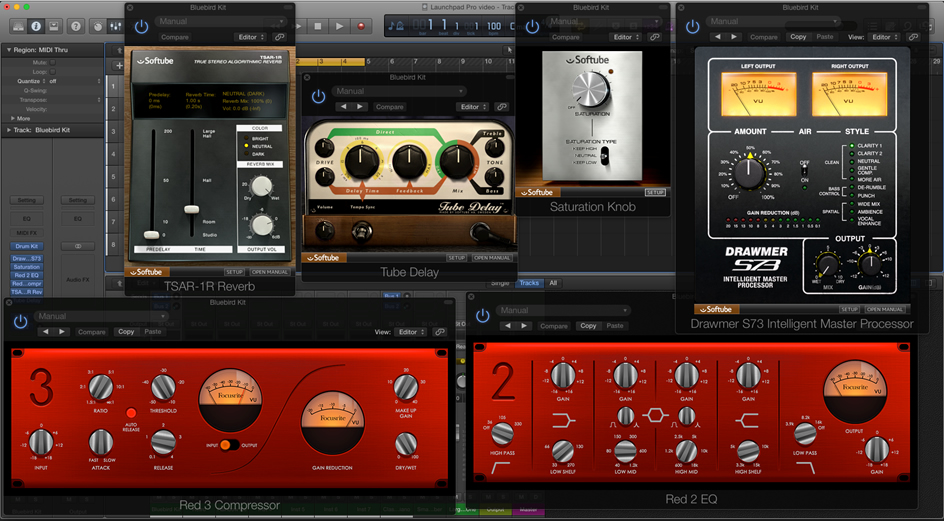Click the Tube Delay power button
Screen dimensions: 944x521
[319, 97]
